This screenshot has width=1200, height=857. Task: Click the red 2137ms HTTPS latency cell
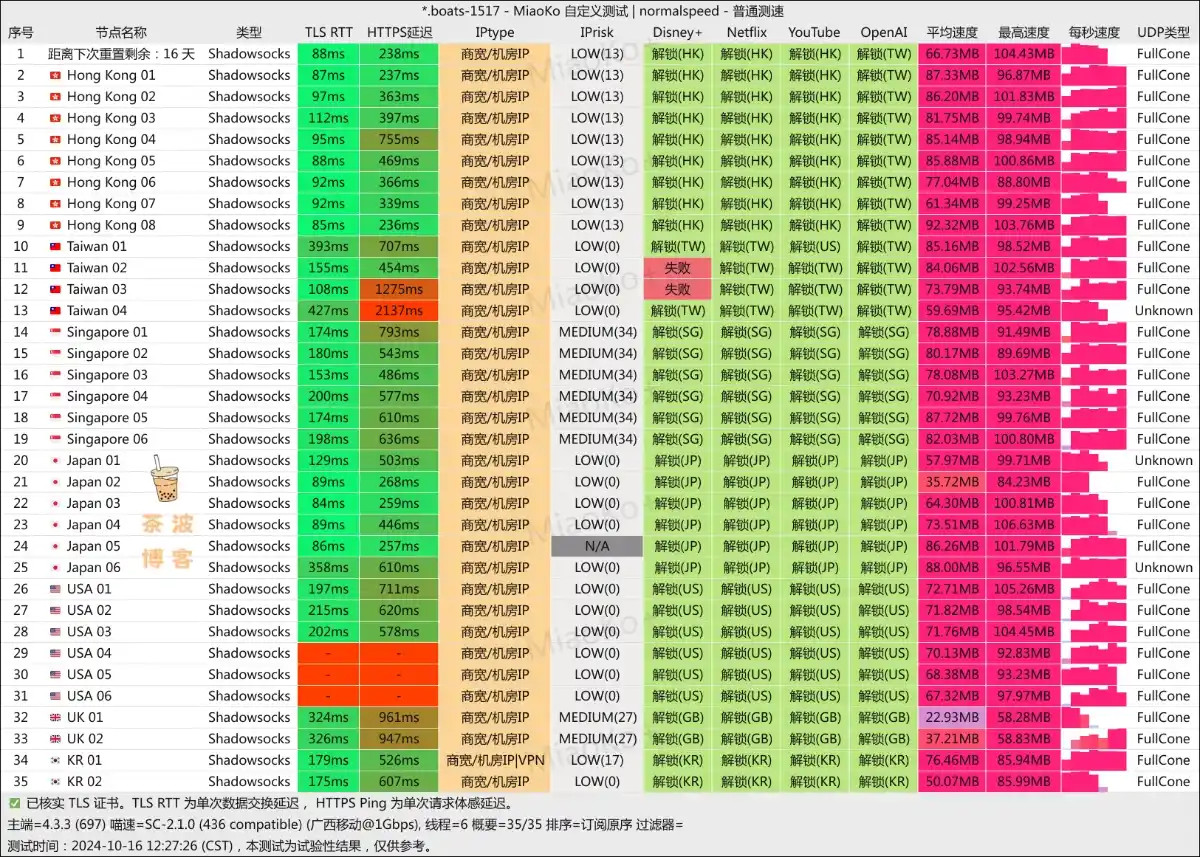pyautogui.click(x=399, y=311)
